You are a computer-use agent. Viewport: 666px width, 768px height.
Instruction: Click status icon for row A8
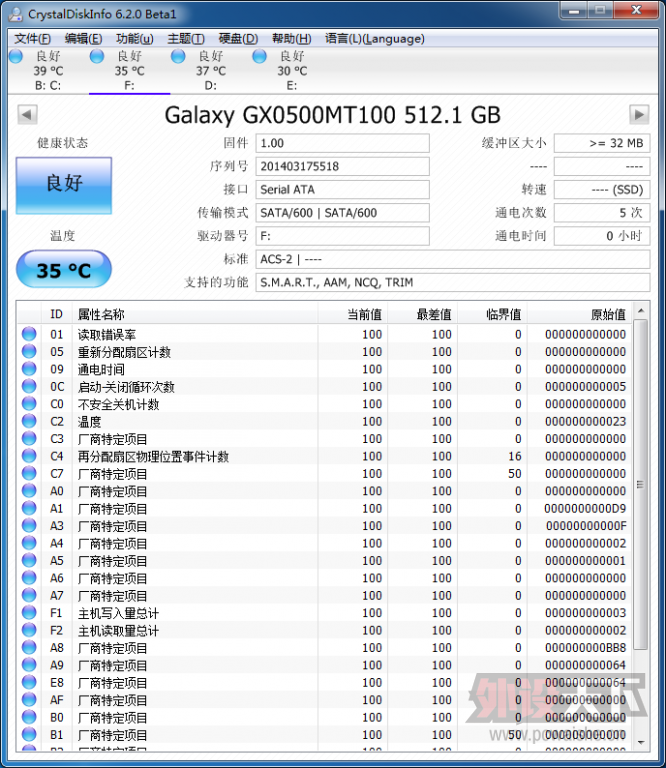[29, 647]
